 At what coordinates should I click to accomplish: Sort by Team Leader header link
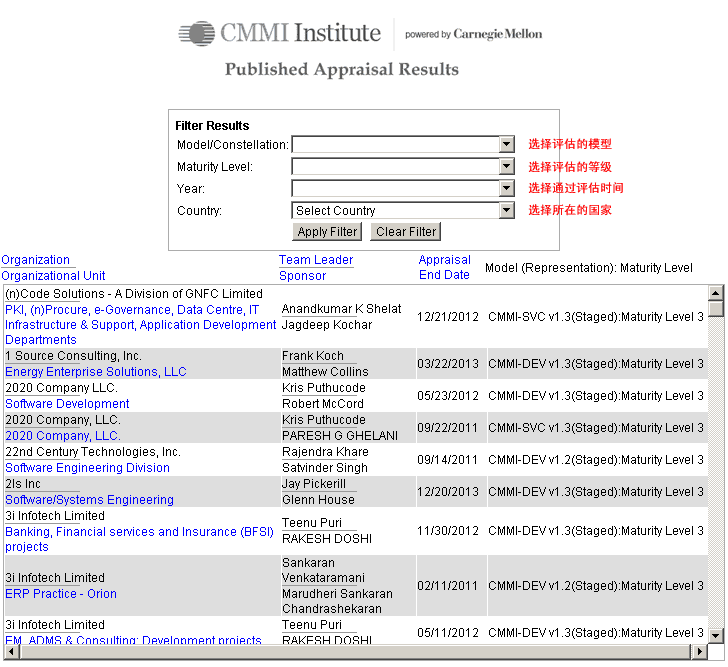pyautogui.click(x=316, y=259)
